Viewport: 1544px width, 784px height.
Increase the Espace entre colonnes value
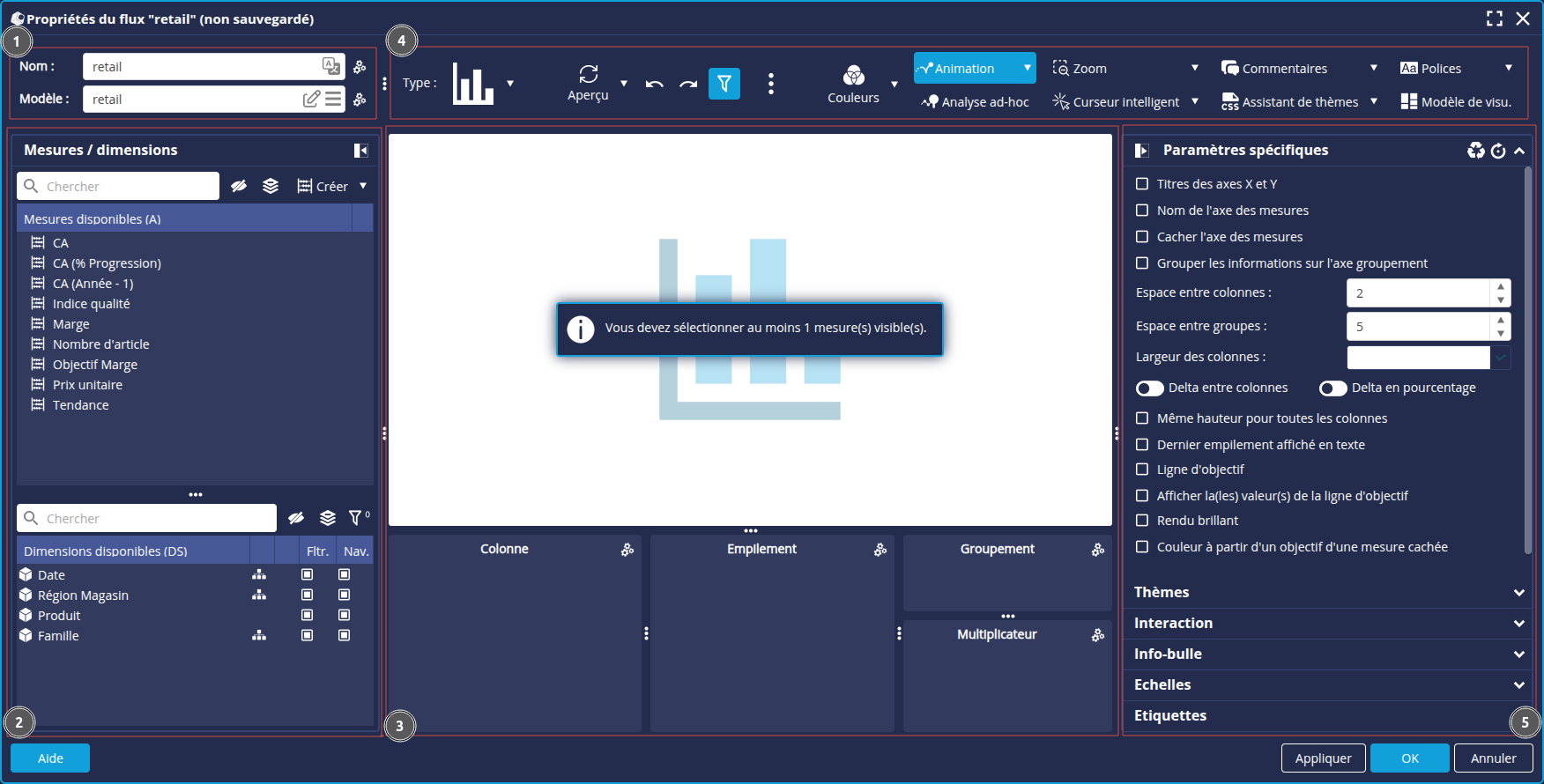(x=1500, y=286)
